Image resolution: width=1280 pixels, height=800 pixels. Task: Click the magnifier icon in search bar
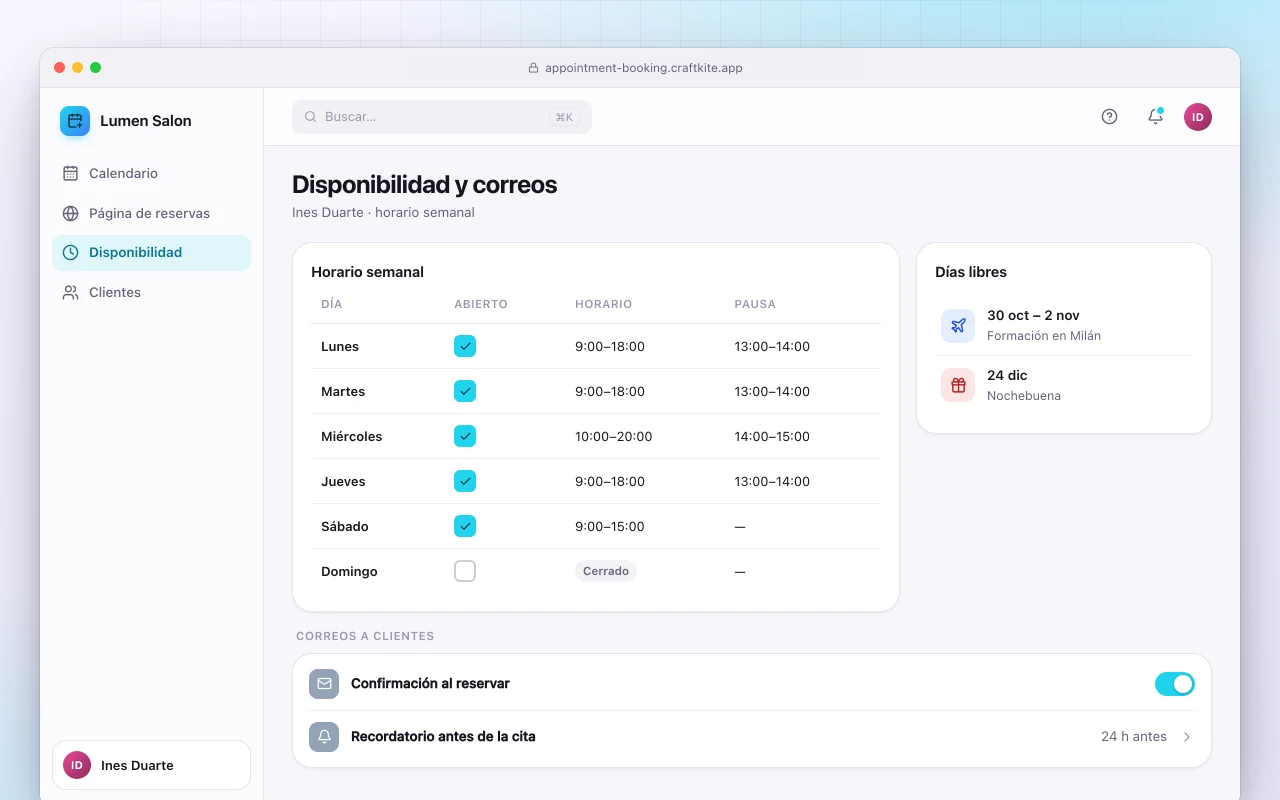click(x=311, y=117)
